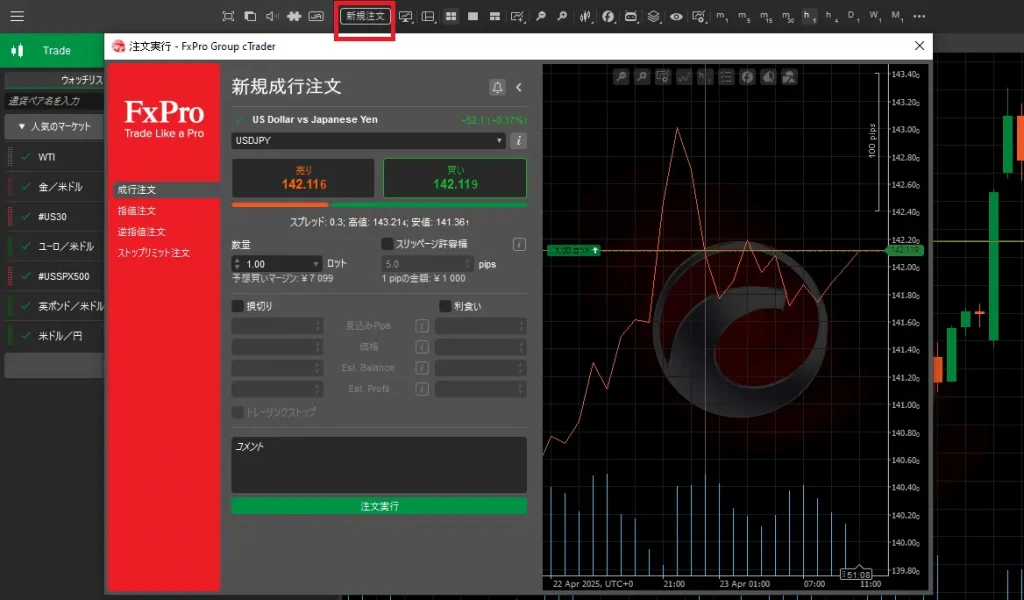
Task: Open the cBot robot icon menu
Action: tap(631, 16)
